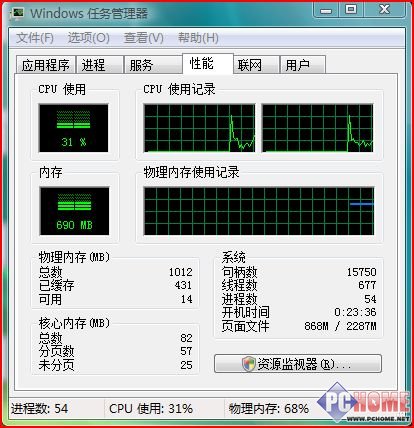Open the 帮助(H) menu

point(198,38)
